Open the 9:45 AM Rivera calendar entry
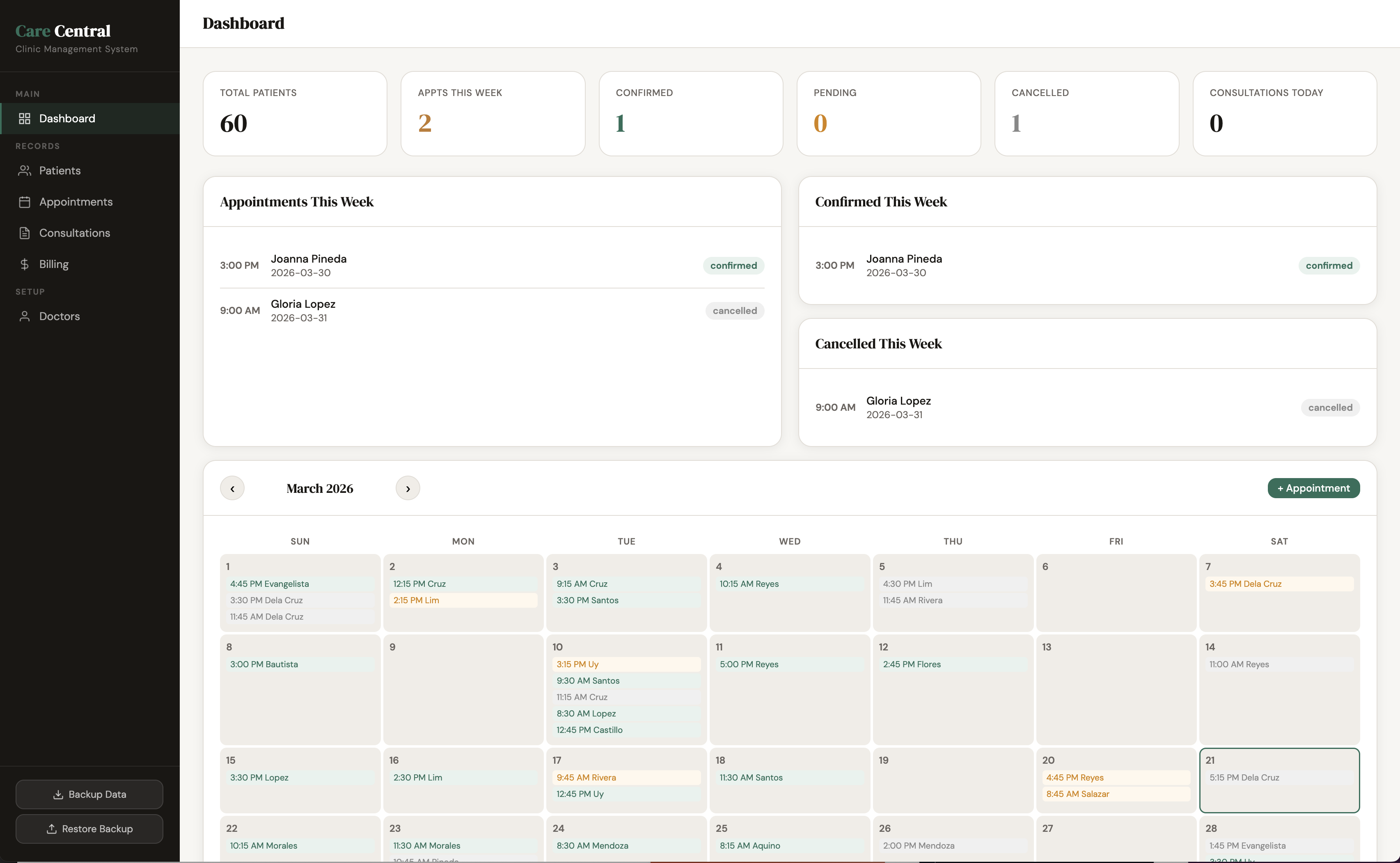This screenshot has height=863, width=1400. pos(626,777)
